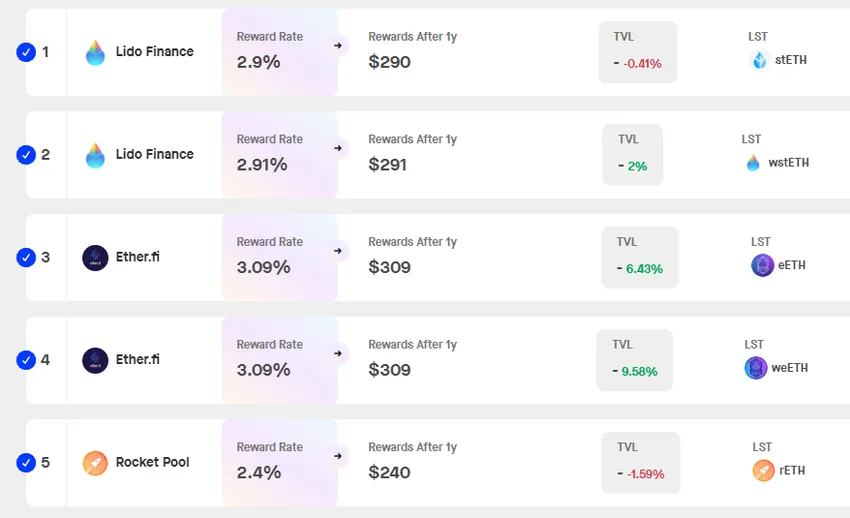Click the arrow next to 2.91% reward rate
Viewport: 850px width, 518px height.
[x=338, y=148]
